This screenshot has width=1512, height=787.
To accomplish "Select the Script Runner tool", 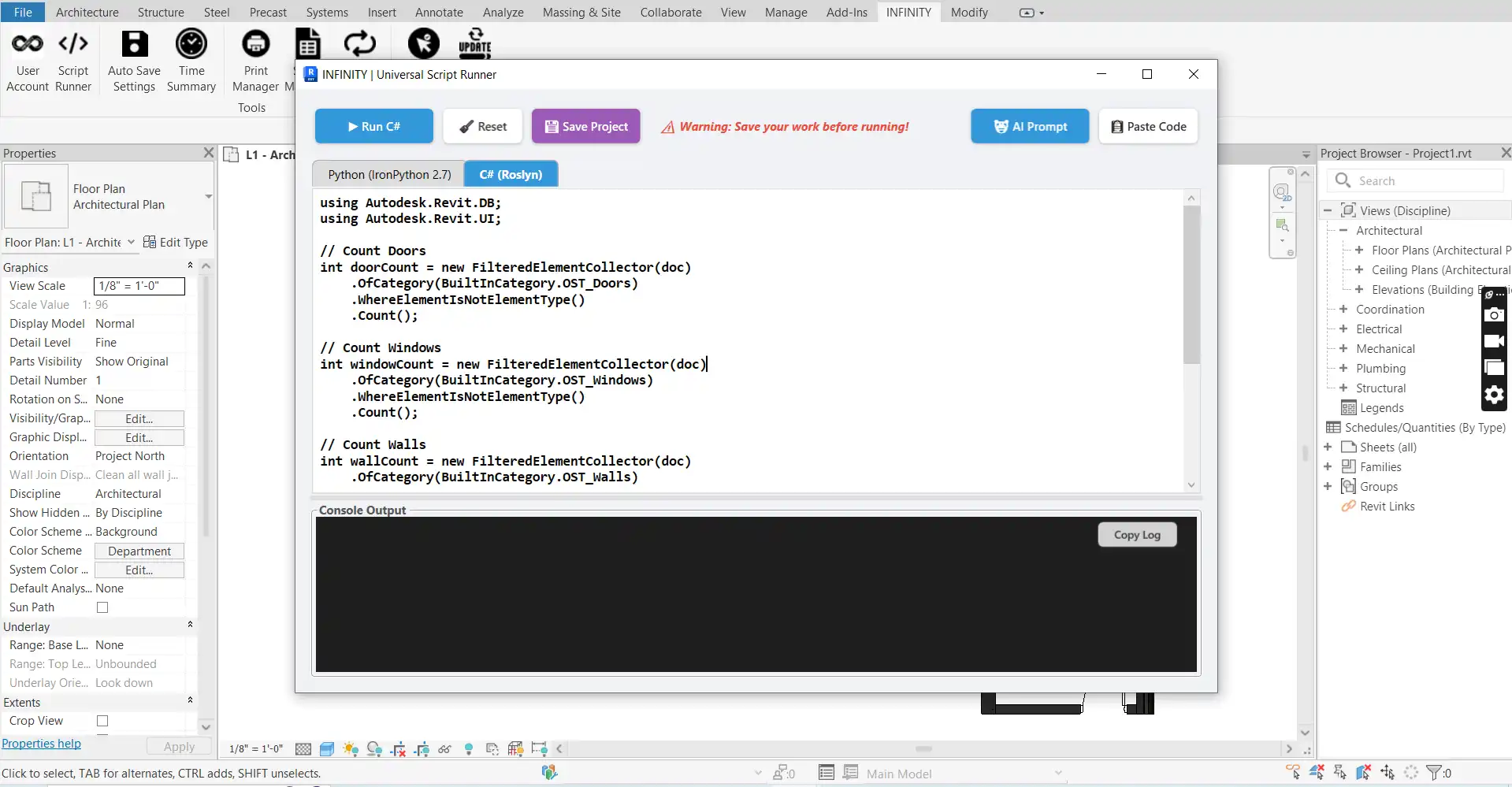I will 72,61.
